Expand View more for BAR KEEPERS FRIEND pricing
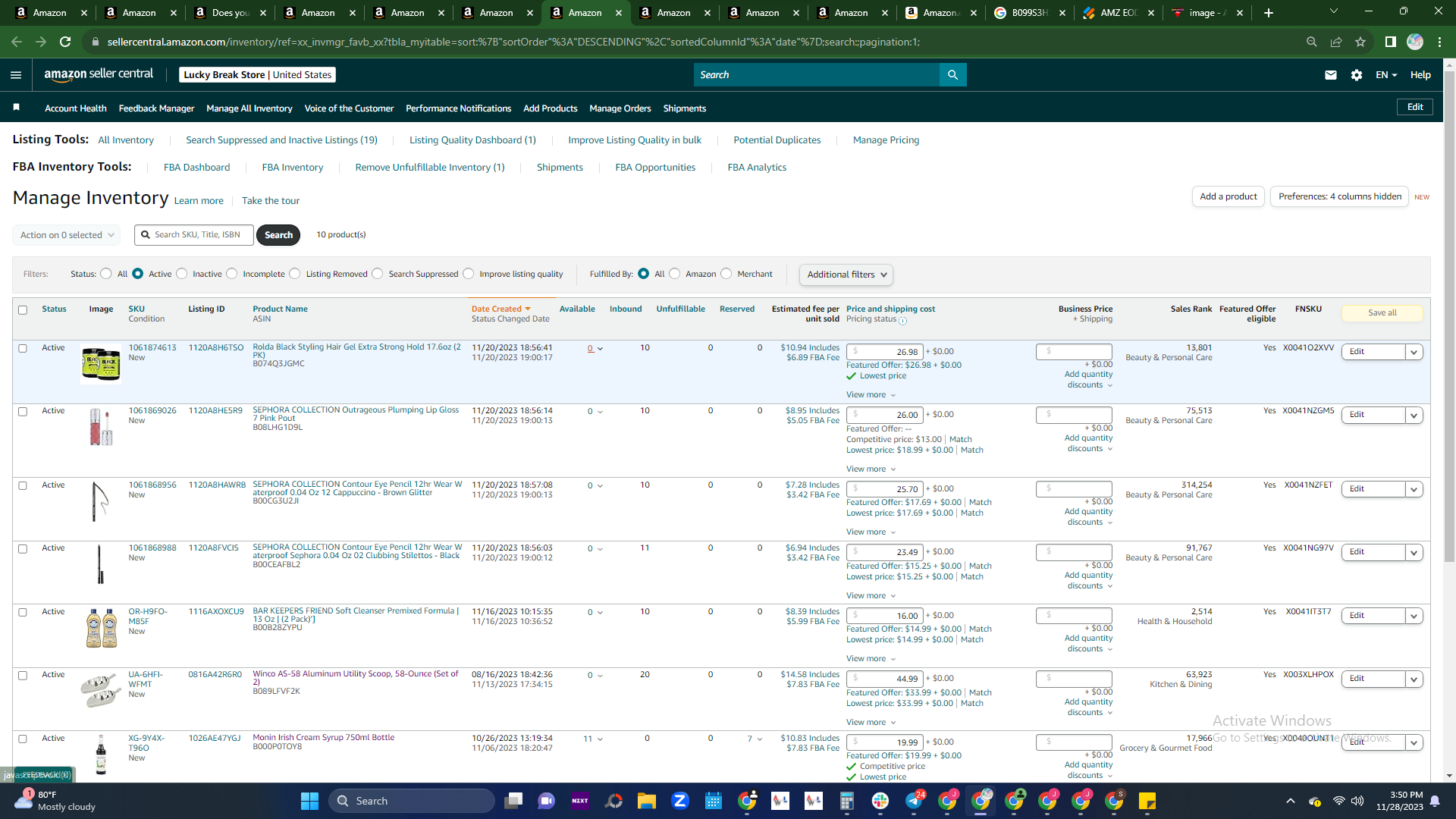Image resolution: width=1456 pixels, height=819 pixels. (x=871, y=659)
